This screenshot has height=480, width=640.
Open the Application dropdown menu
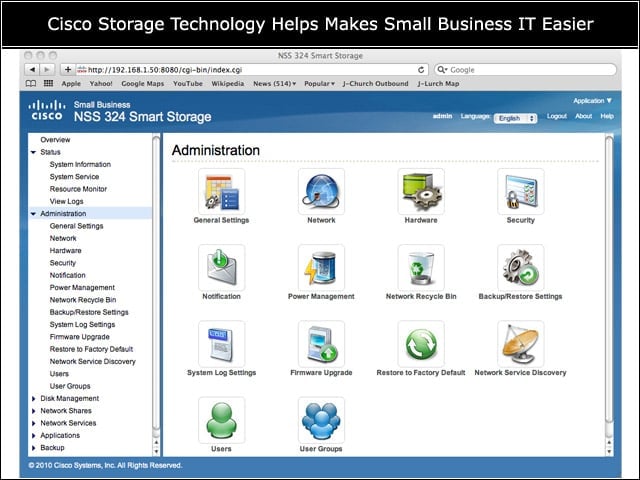click(x=593, y=101)
